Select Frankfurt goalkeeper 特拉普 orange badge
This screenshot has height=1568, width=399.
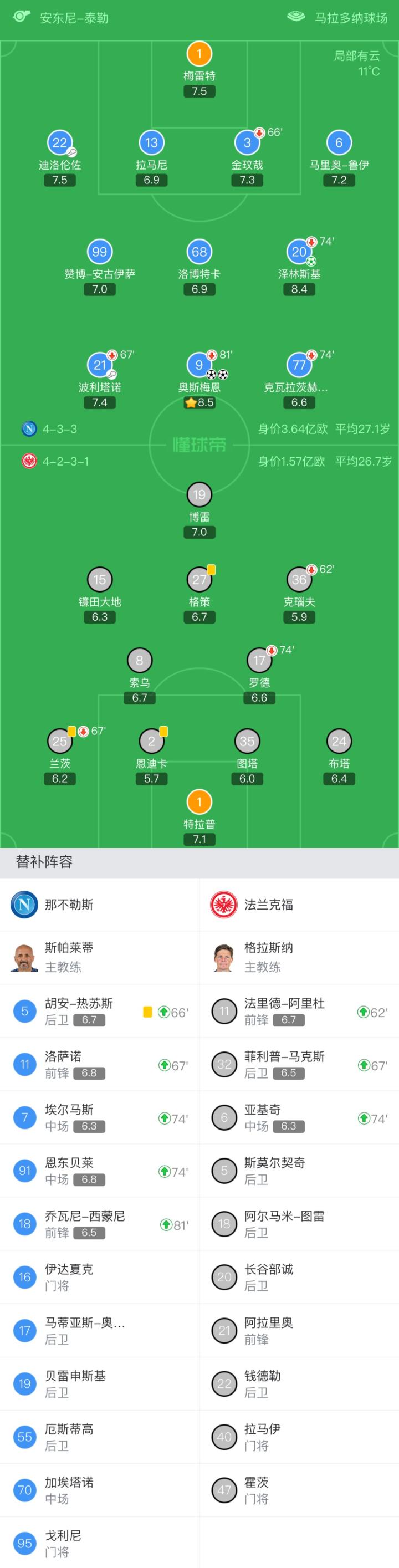[x=199, y=801]
